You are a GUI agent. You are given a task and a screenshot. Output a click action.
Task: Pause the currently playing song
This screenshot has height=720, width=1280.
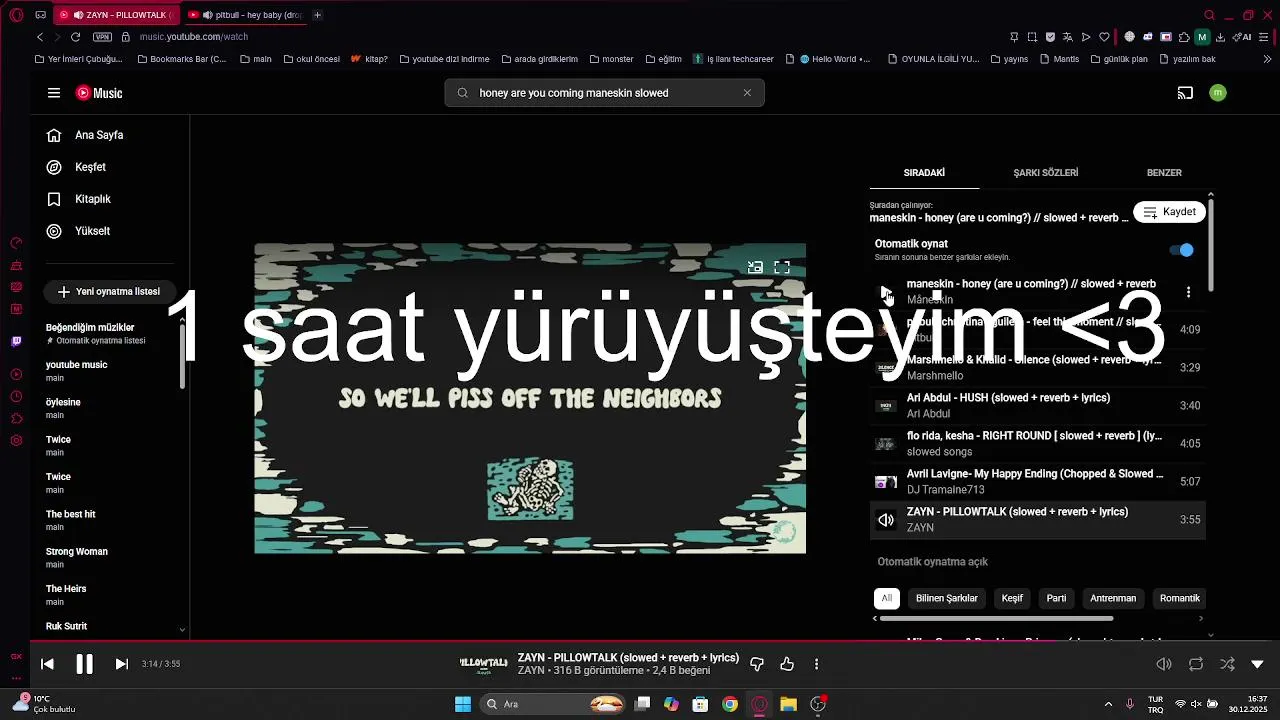(84, 664)
